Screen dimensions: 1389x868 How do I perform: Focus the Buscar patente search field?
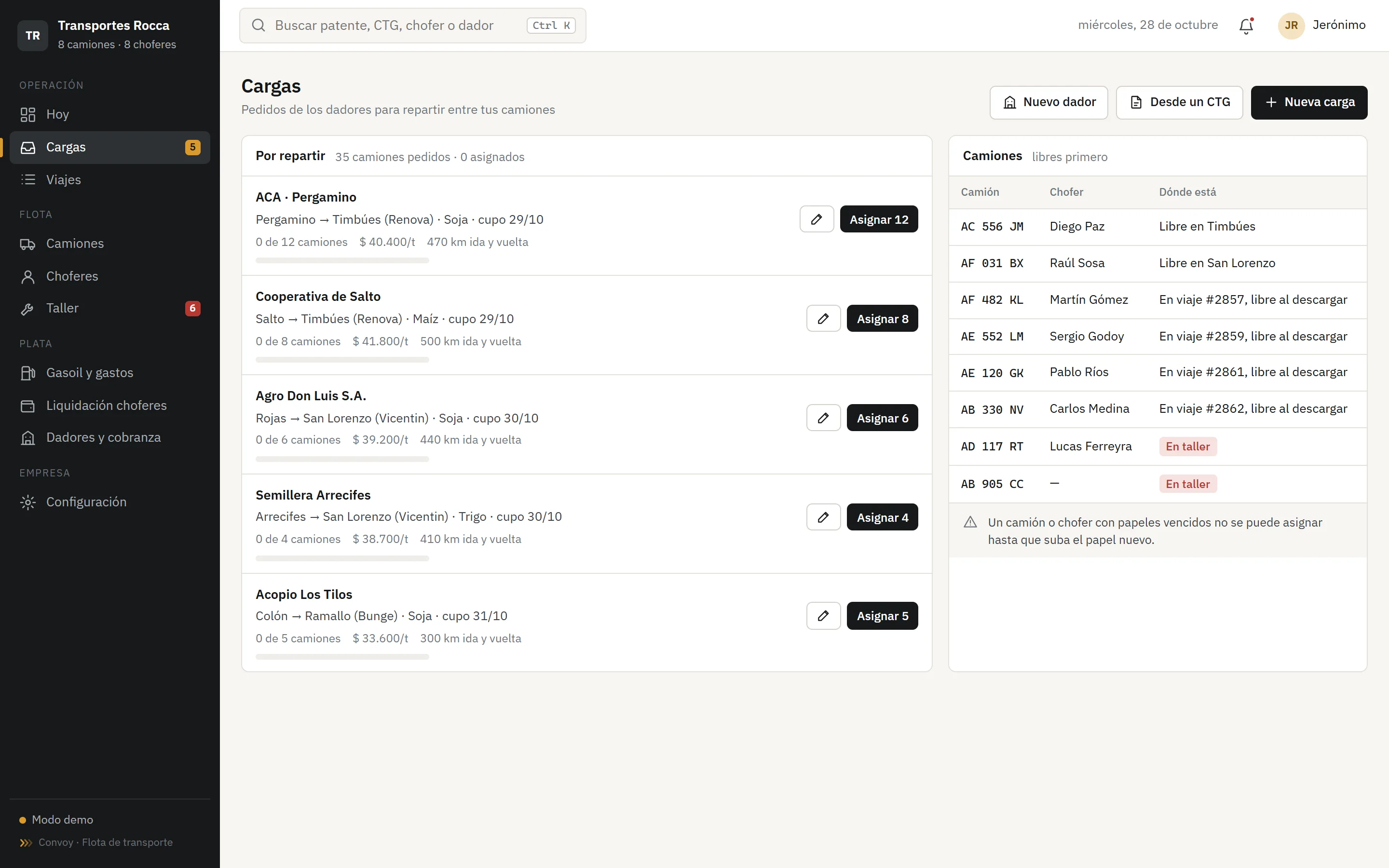(x=412, y=25)
